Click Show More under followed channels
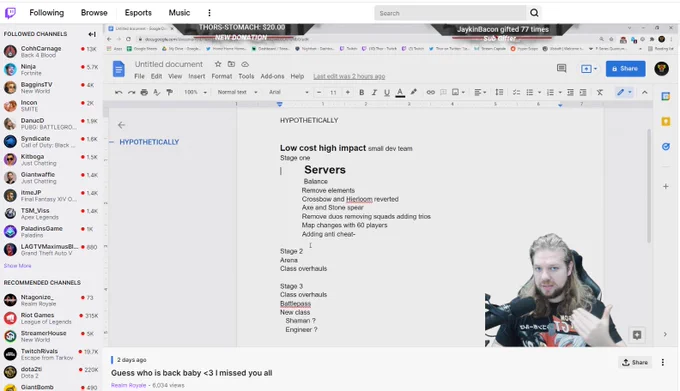This screenshot has height=391, width=680. point(17,266)
